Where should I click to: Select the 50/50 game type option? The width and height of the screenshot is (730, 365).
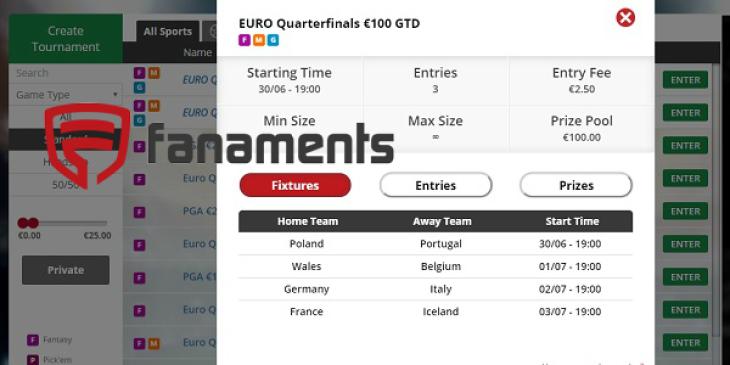(x=66, y=185)
